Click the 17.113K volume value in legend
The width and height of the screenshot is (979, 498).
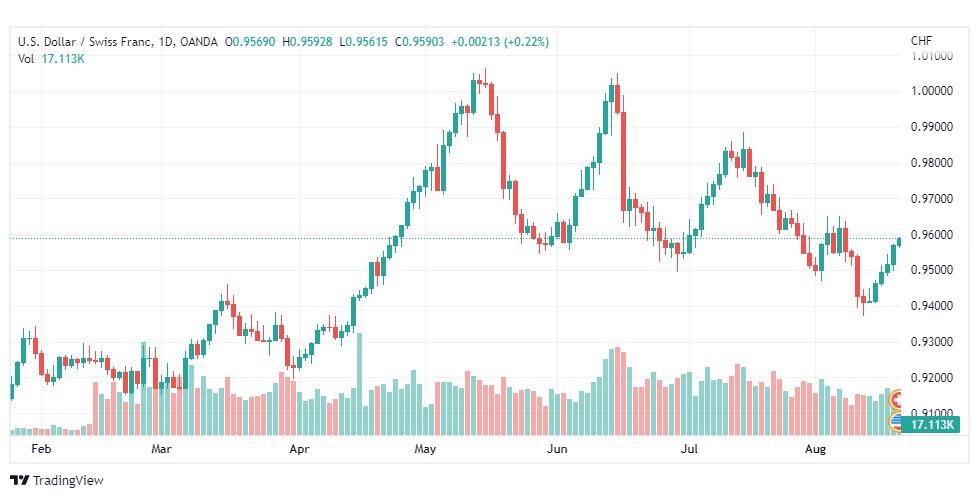(x=63, y=59)
